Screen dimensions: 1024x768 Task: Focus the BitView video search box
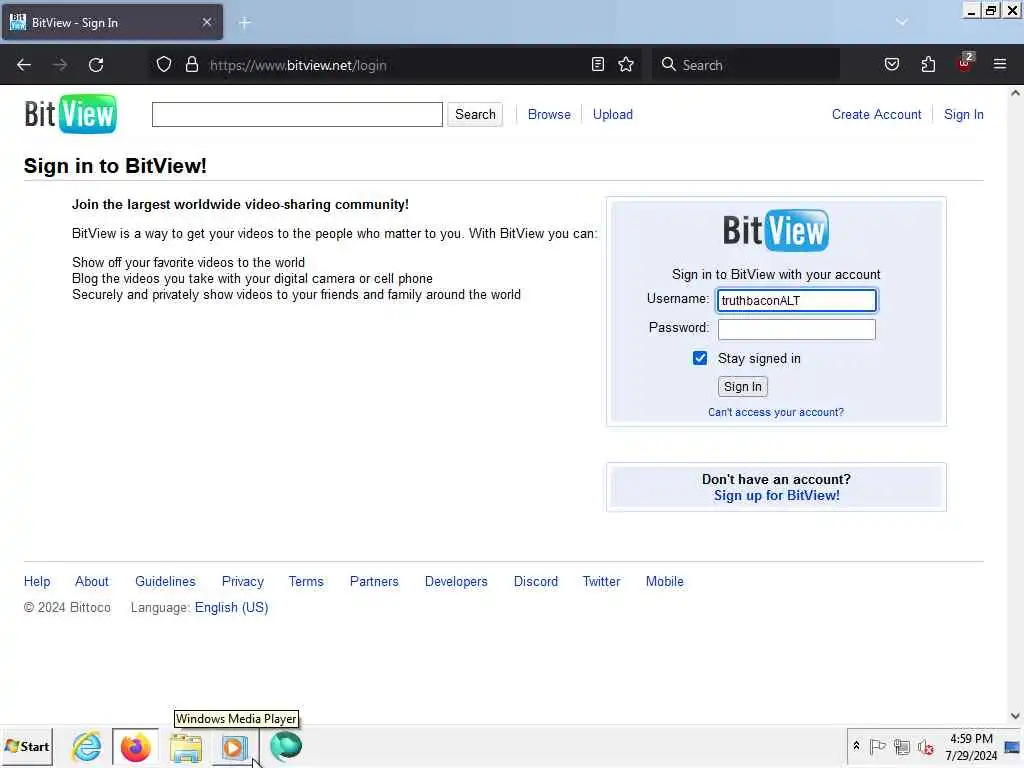297,114
